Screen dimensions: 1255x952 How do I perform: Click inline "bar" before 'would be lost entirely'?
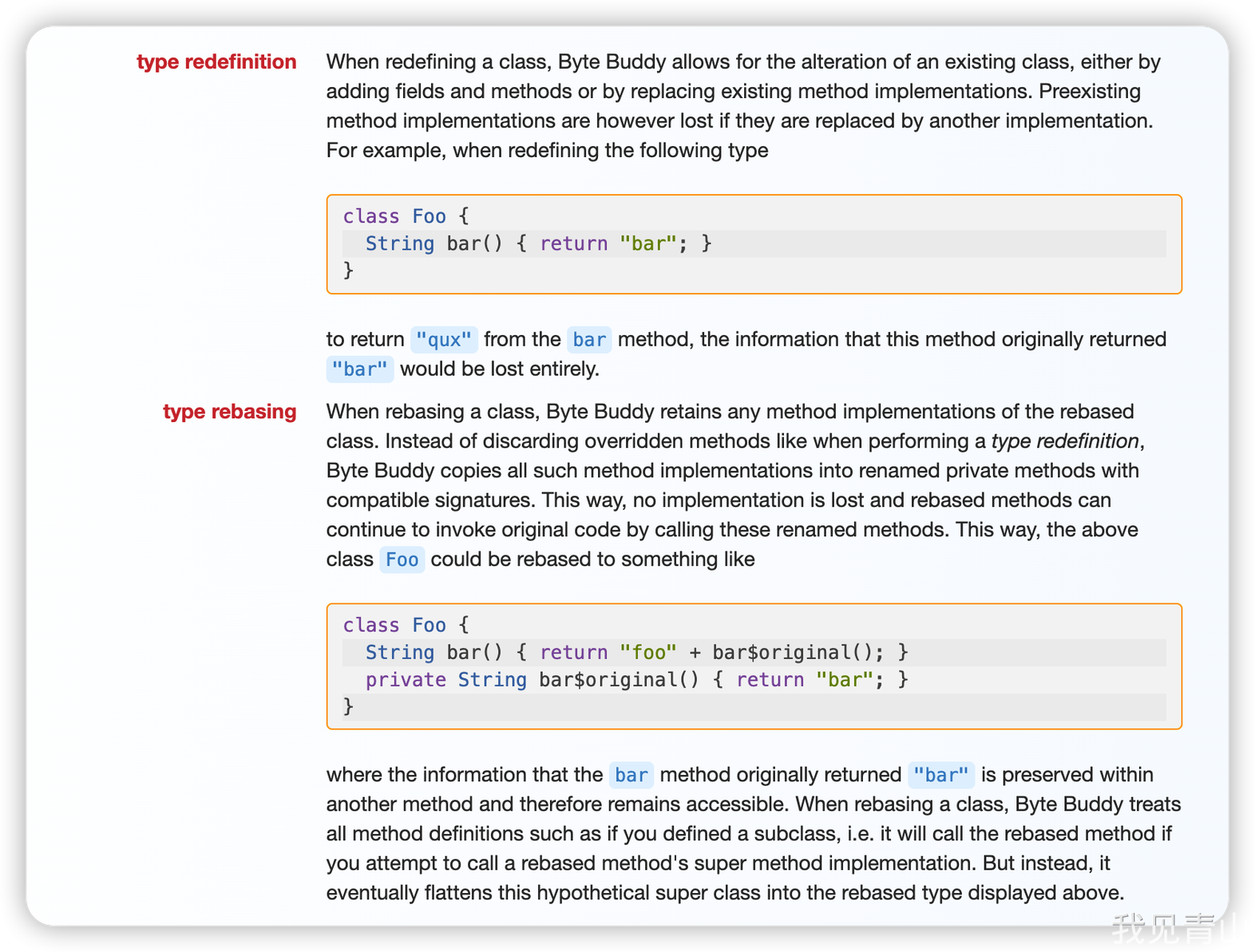click(x=359, y=369)
